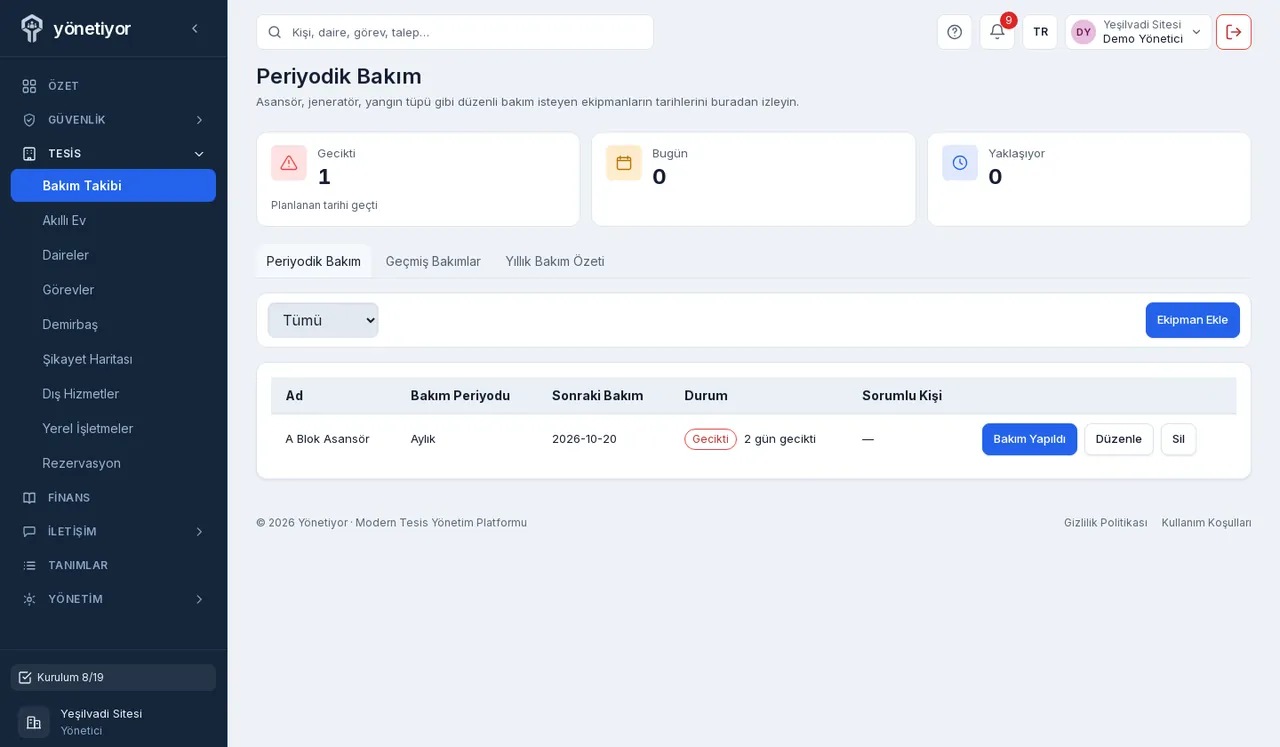Collapse the Tesis section chevron
1280x747 pixels.
pyautogui.click(x=199, y=154)
